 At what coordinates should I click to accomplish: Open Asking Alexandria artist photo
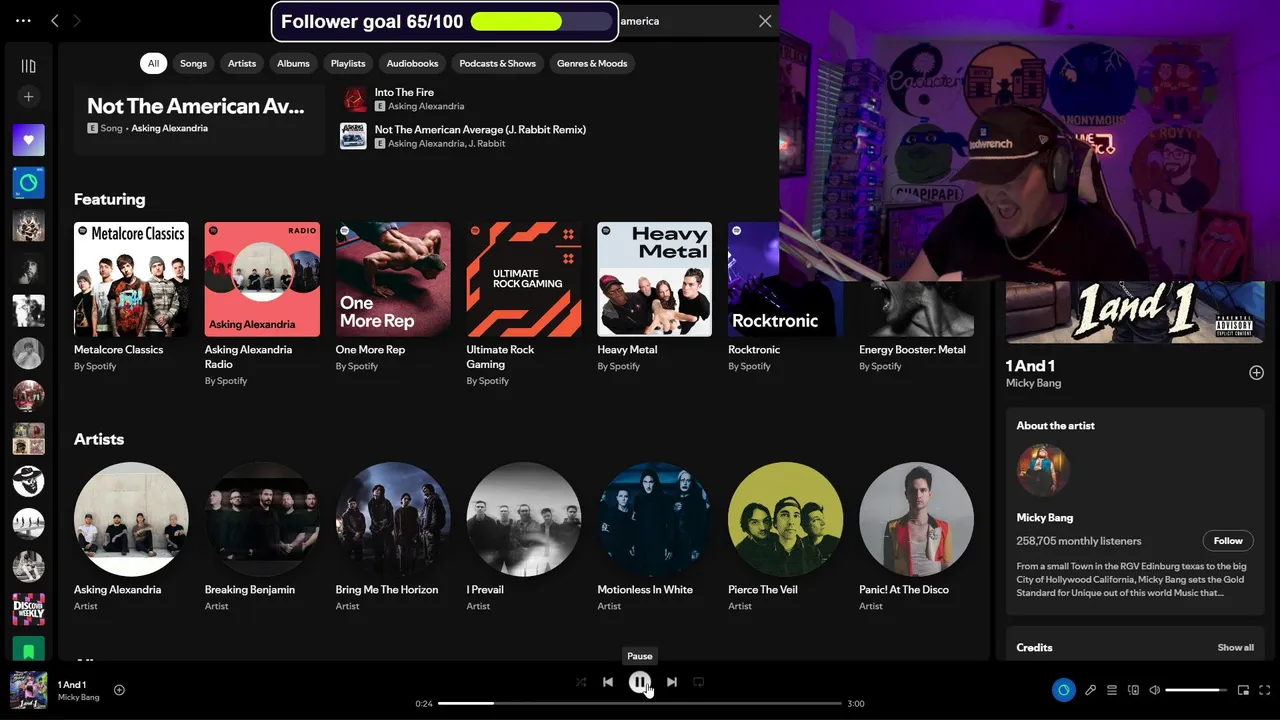coord(131,519)
